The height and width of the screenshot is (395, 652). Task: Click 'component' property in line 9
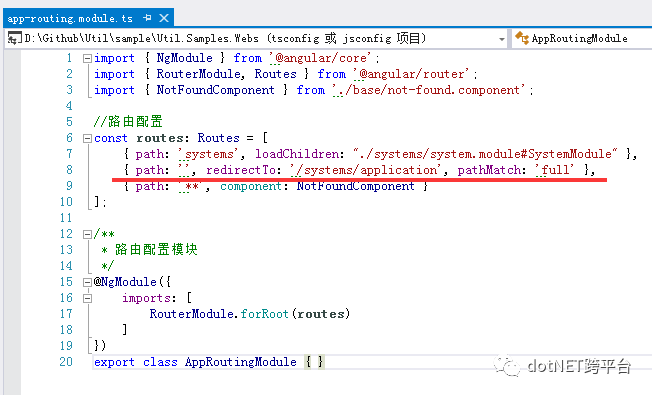[251, 186]
